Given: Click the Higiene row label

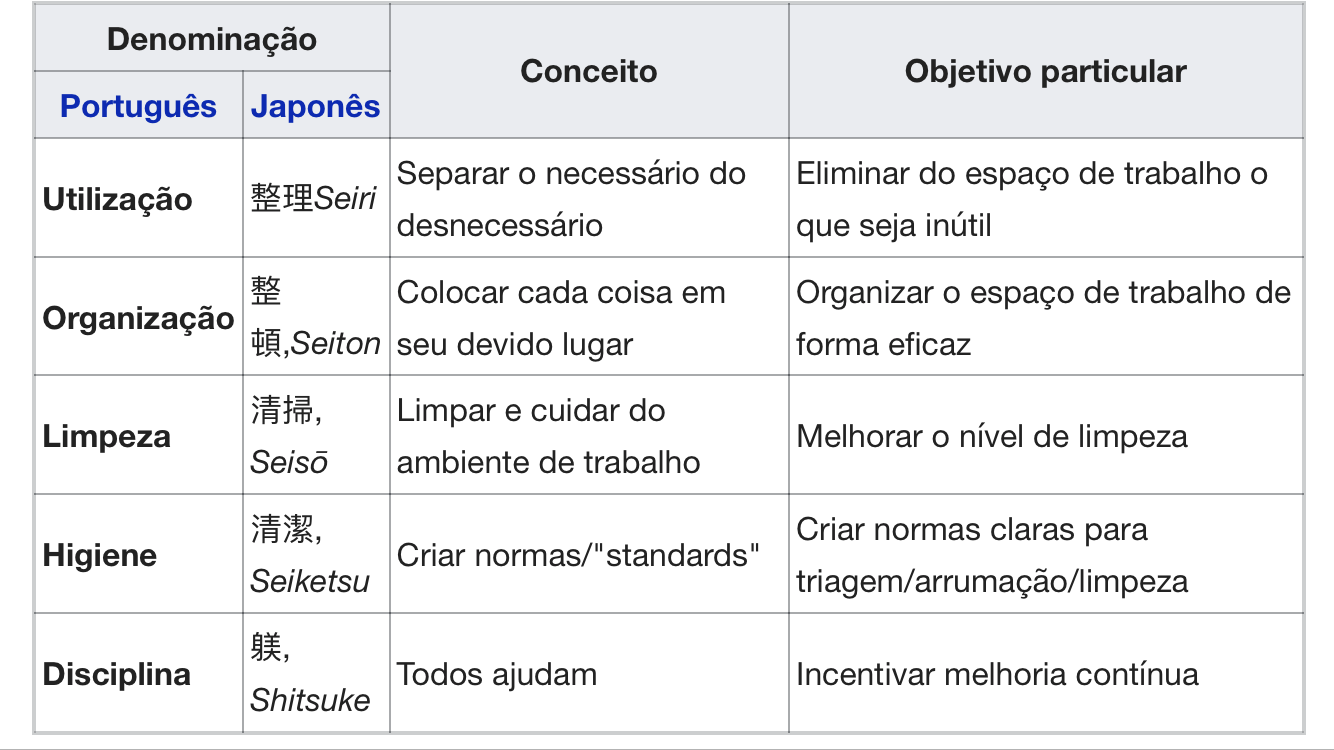Looking at the screenshot, I should (x=99, y=555).
